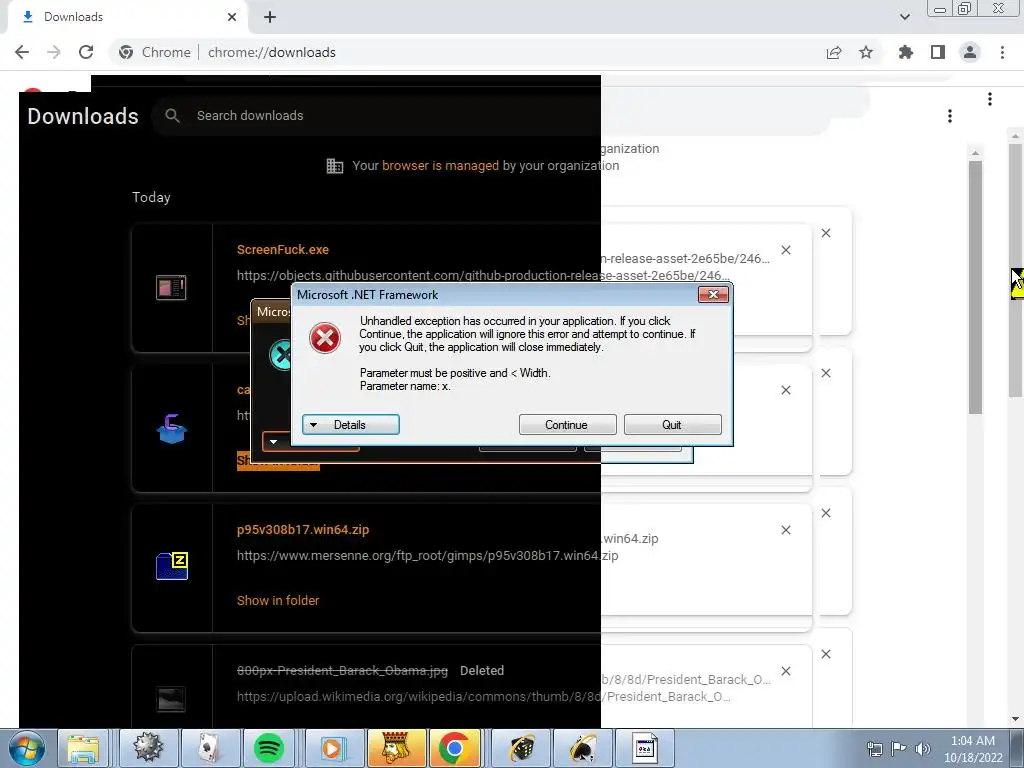The width and height of the screenshot is (1024, 768).
Task: Switch to Chrome via its taskbar icon
Action: 455,748
